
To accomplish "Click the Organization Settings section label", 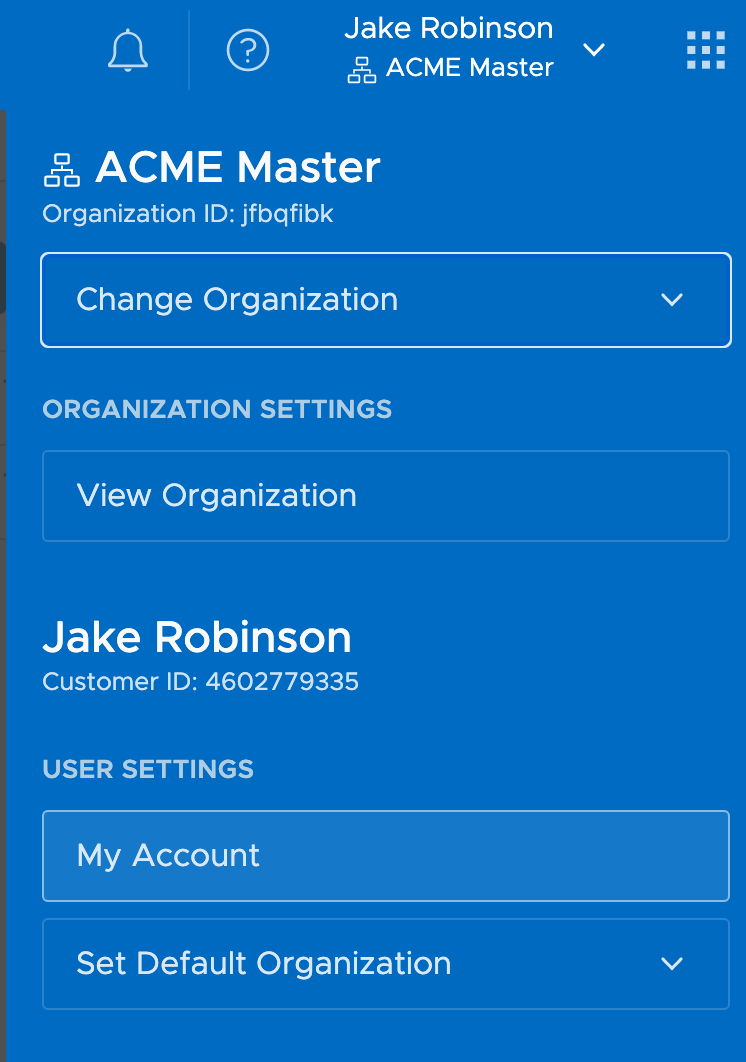I will pos(217,409).
